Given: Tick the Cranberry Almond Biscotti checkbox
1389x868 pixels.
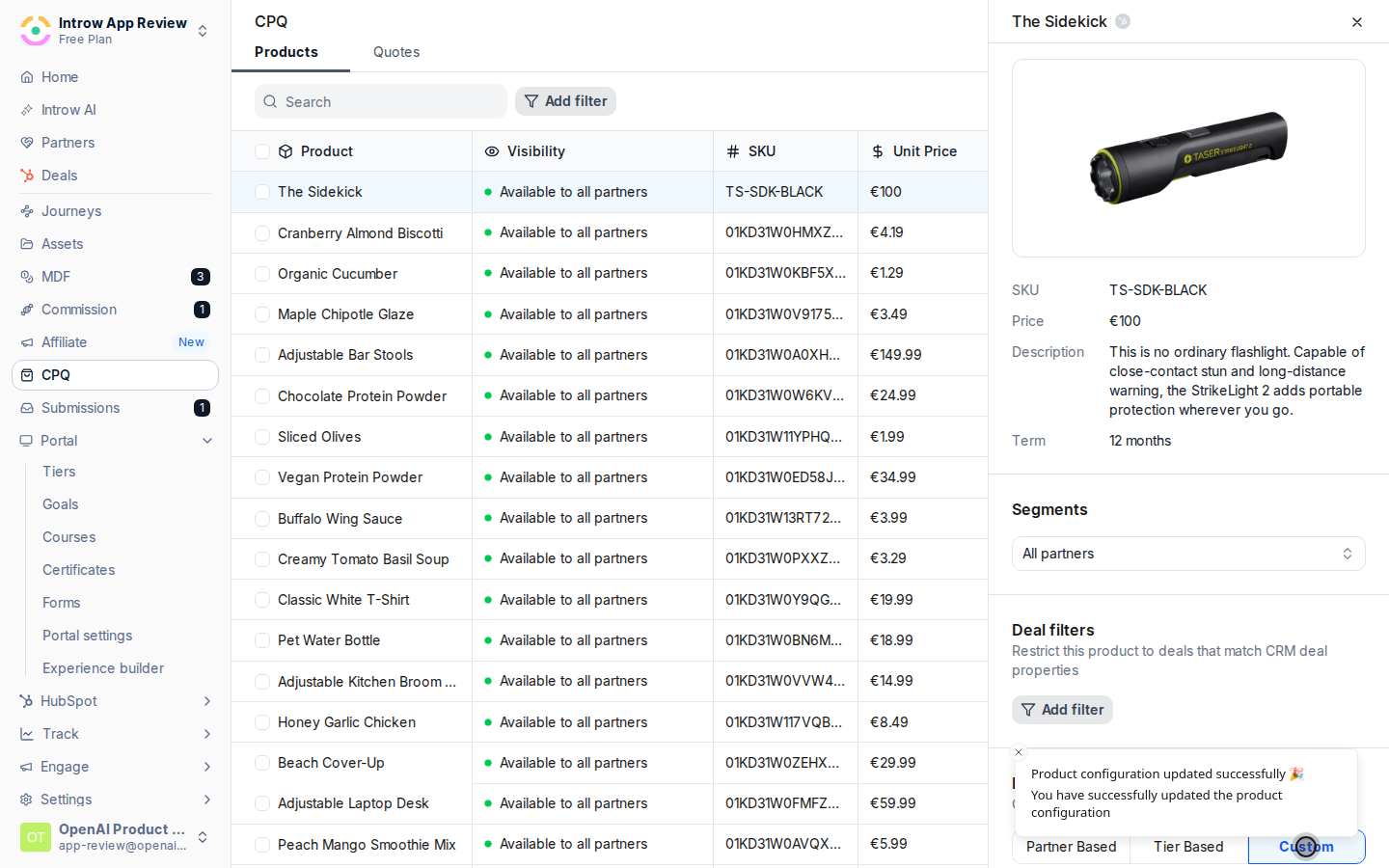Looking at the screenshot, I should pyautogui.click(x=262, y=233).
